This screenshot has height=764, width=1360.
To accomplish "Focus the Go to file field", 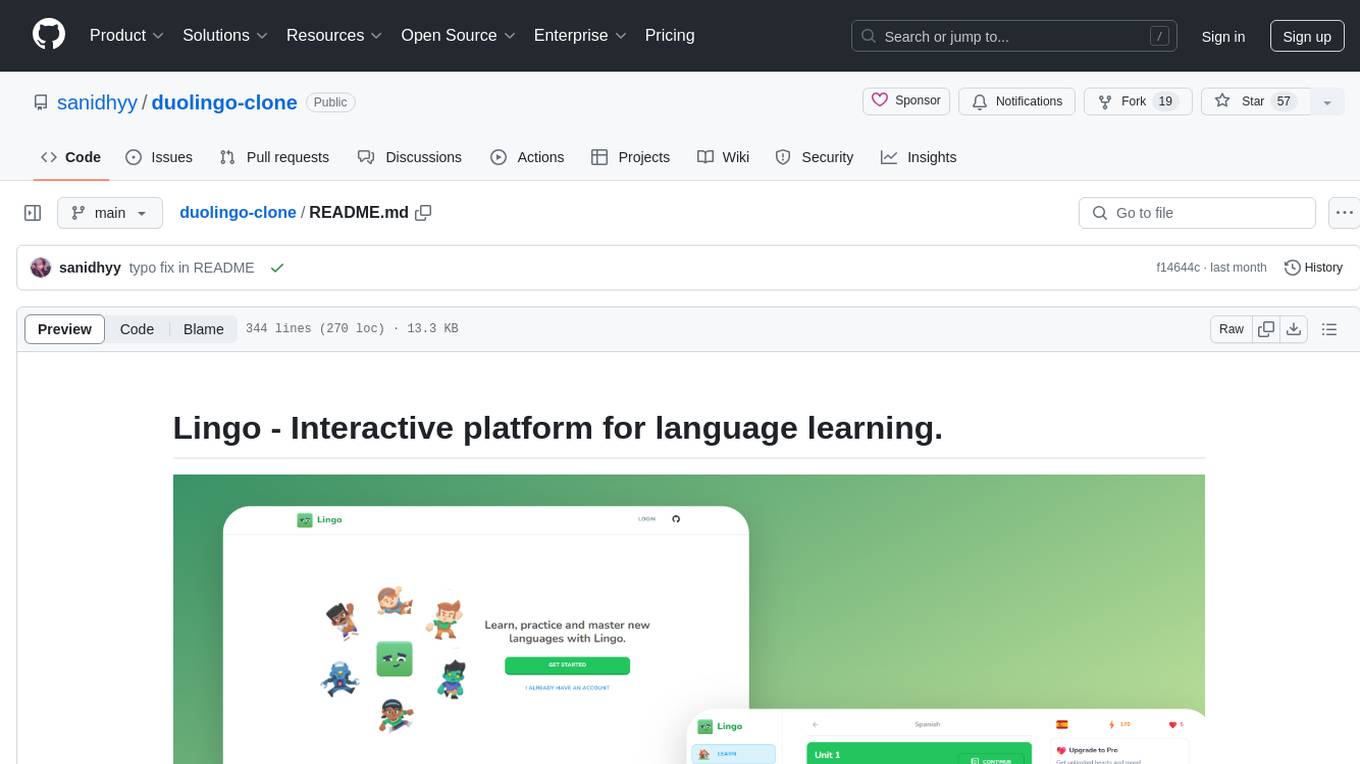I will pyautogui.click(x=1197, y=213).
